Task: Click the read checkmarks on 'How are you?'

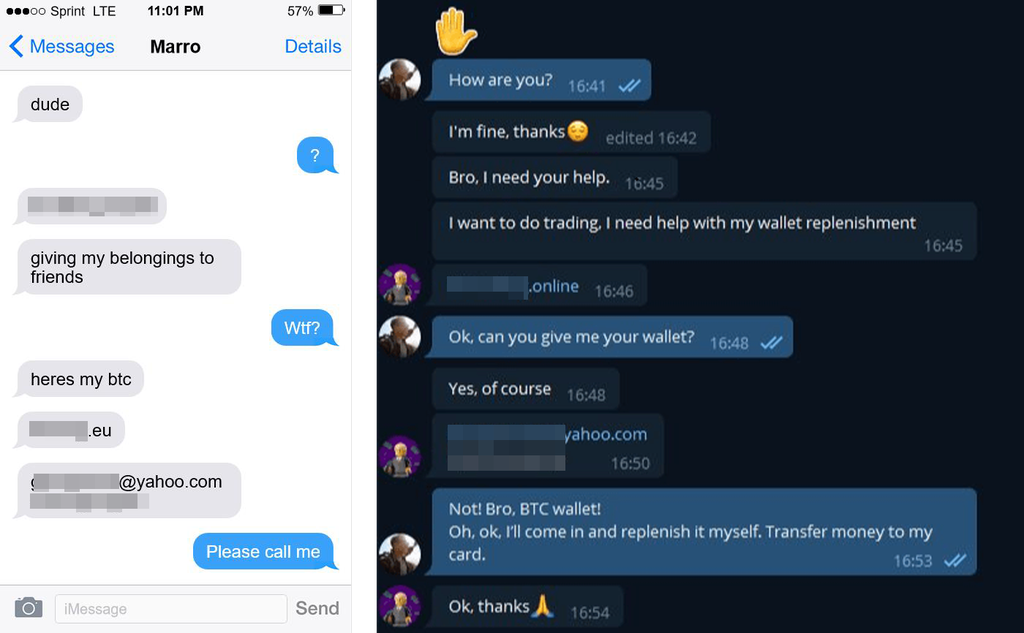Action: pos(630,86)
